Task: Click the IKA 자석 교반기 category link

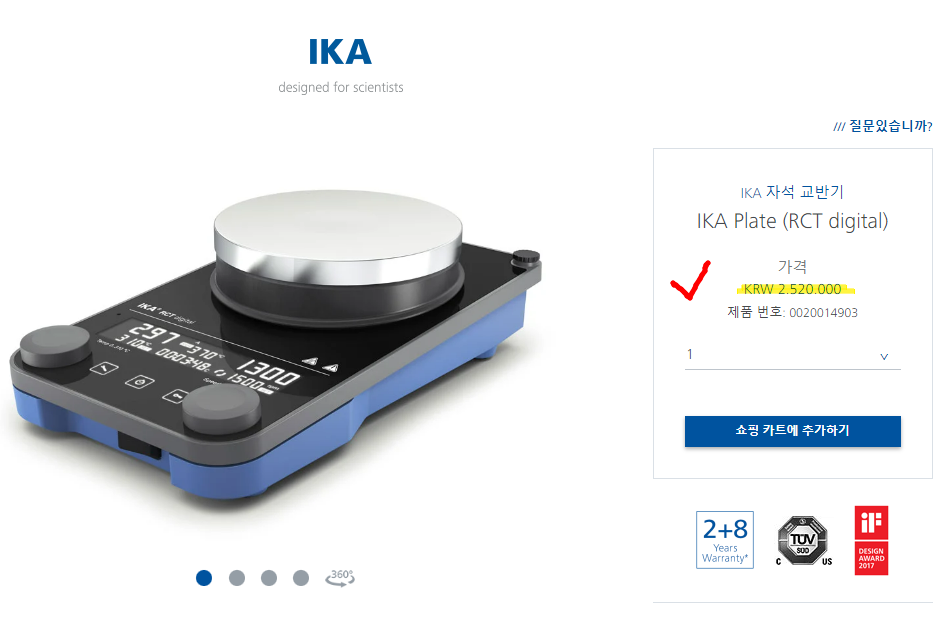Action: point(792,192)
